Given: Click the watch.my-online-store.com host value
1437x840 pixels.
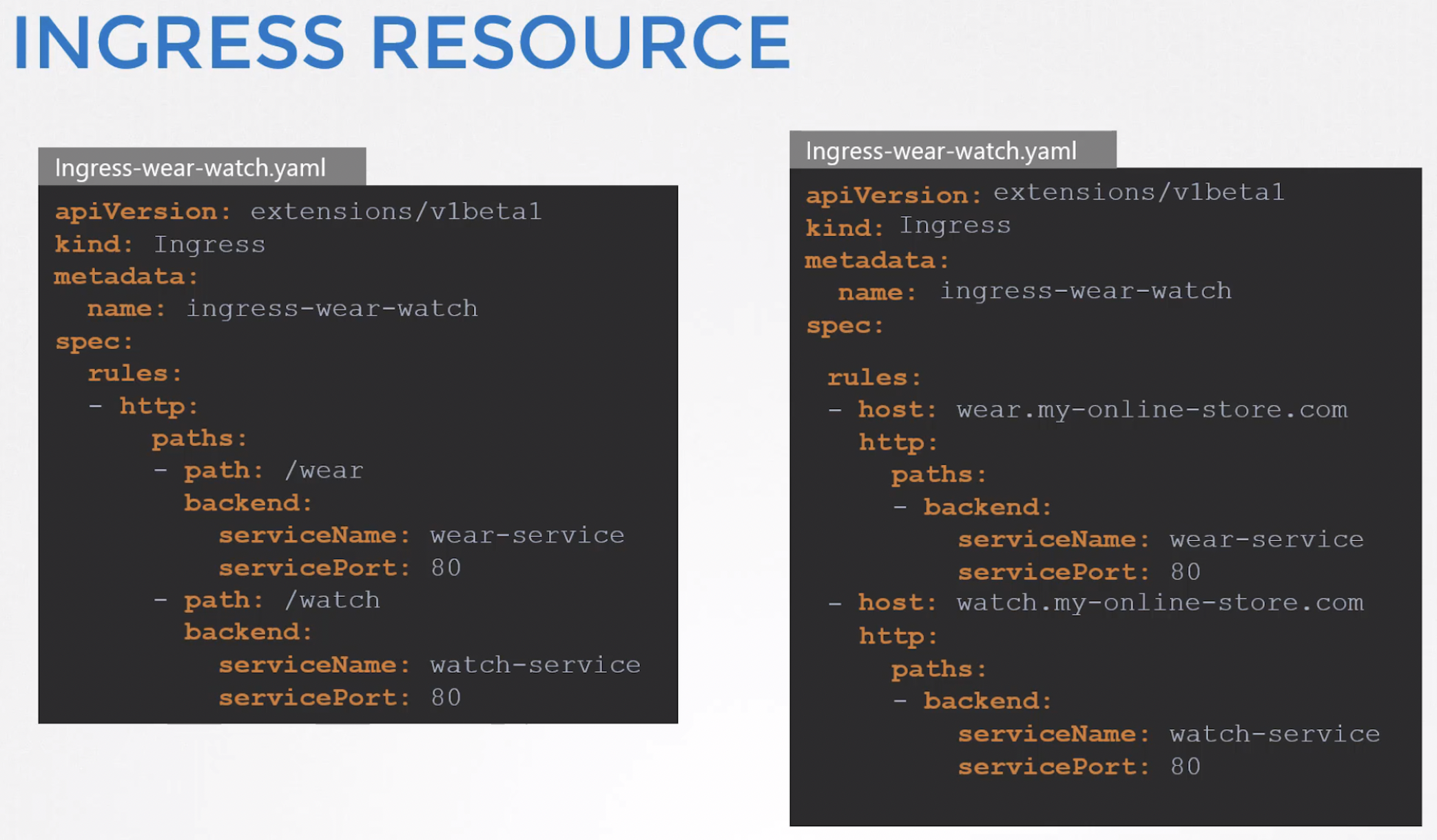Looking at the screenshot, I should [x=1159, y=603].
